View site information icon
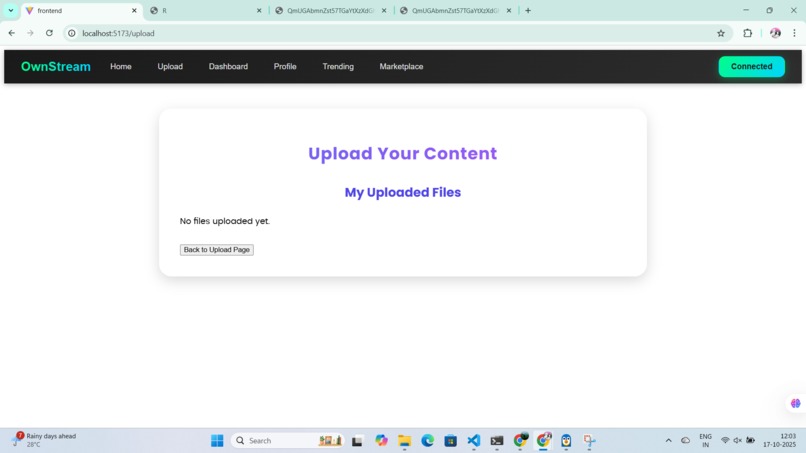The height and width of the screenshot is (453, 806). click(x=72, y=33)
